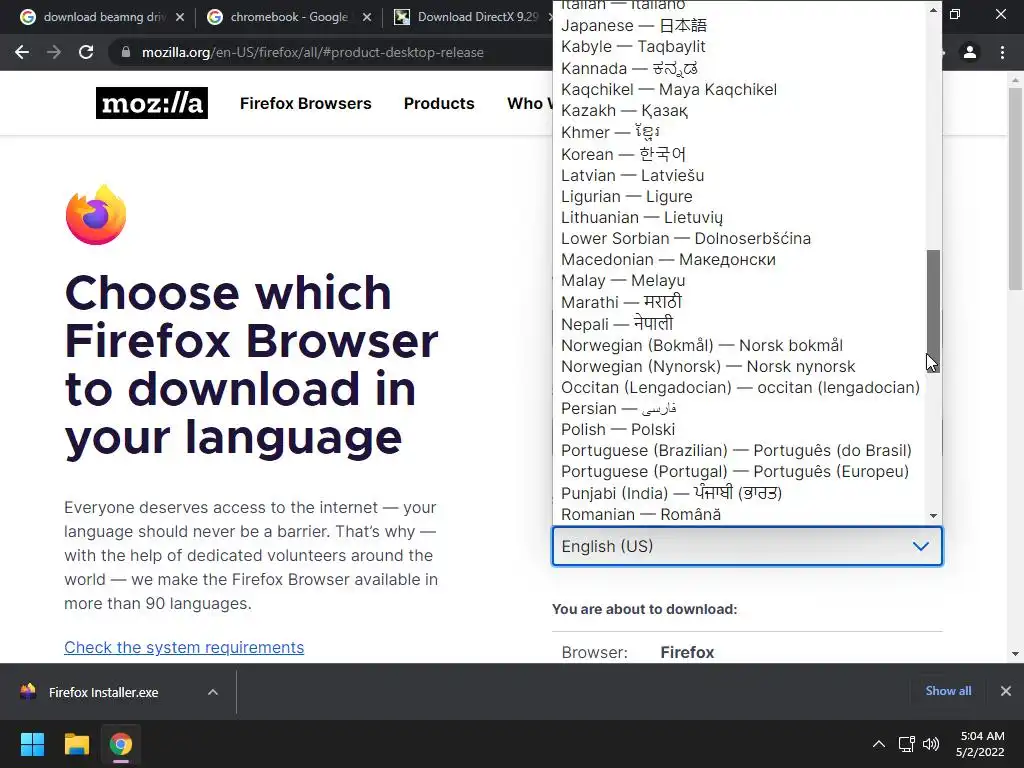Viewport: 1024px width, 768px height.
Task: Switch to the chromebook Google tab
Action: pos(288,17)
